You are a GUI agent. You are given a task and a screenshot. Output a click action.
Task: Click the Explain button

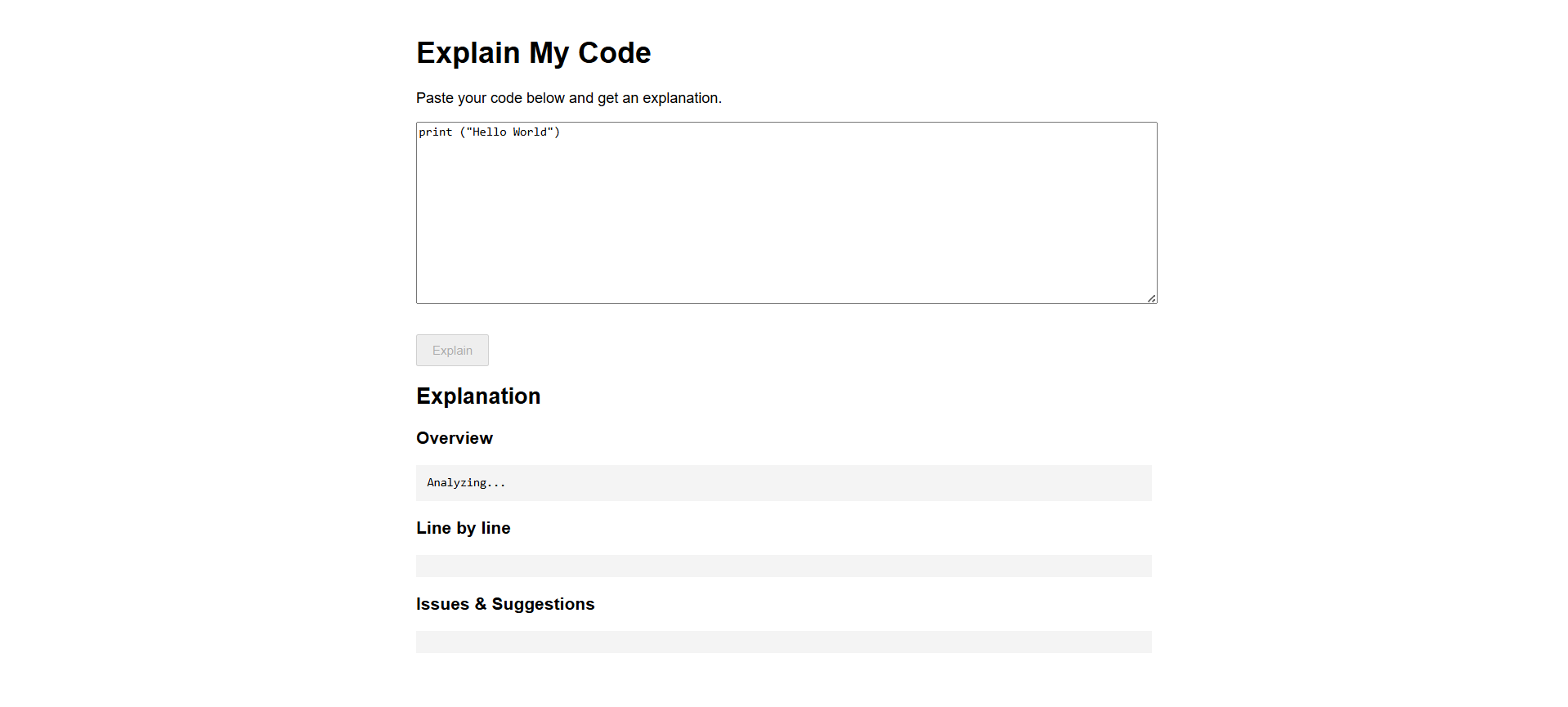click(x=452, y=350)
